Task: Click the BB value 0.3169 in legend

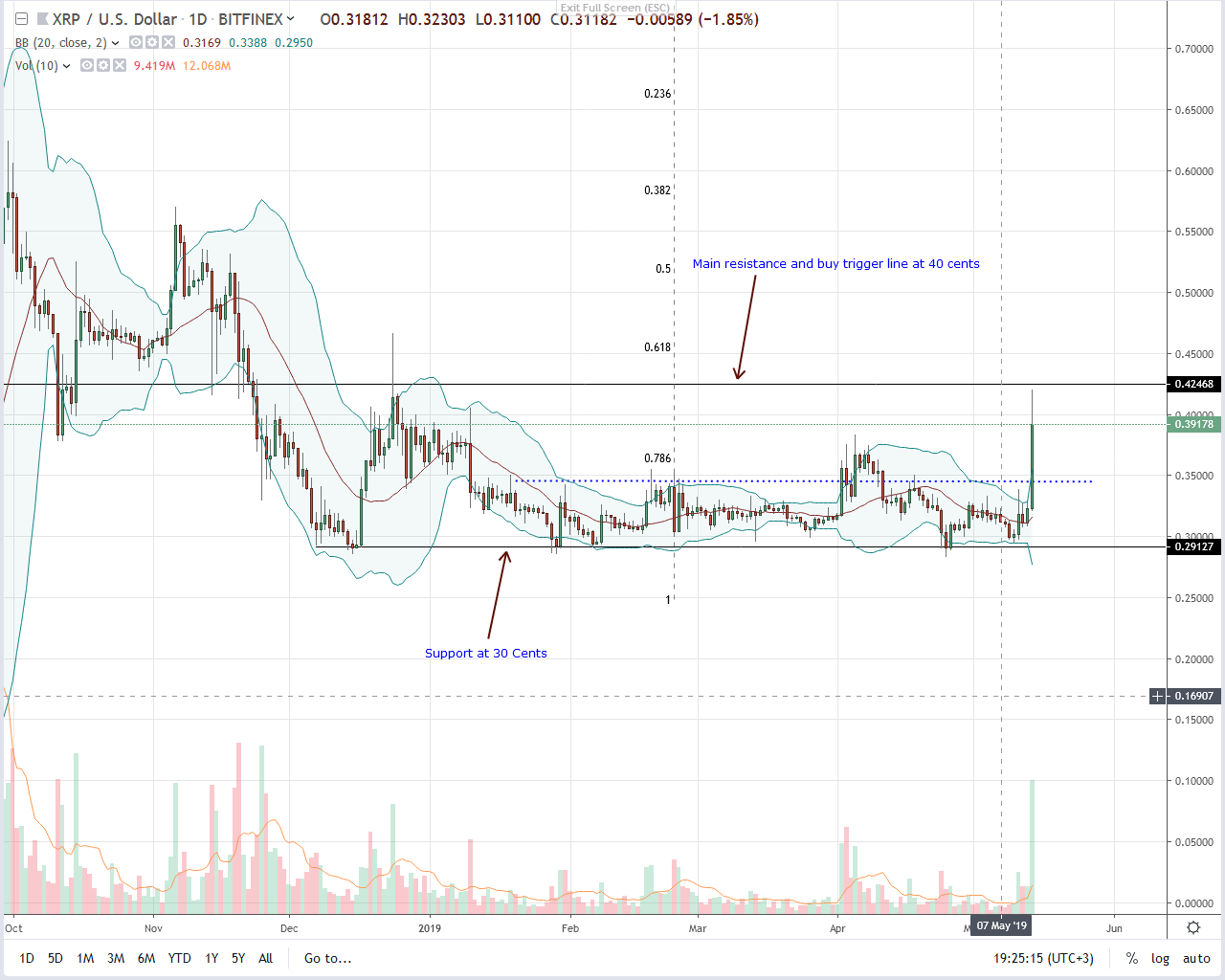Action: click(202, 43)
